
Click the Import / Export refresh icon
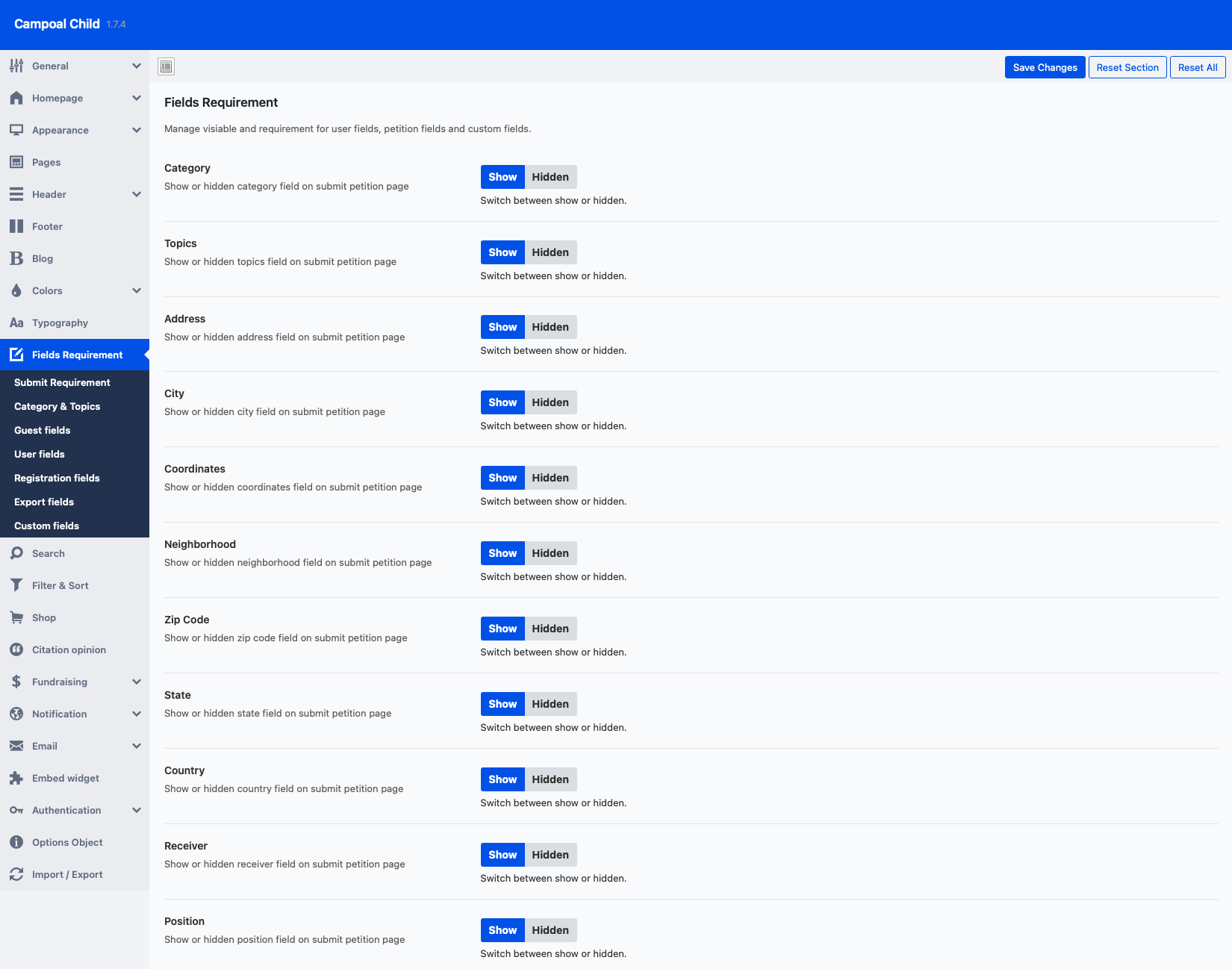(16, 874)
